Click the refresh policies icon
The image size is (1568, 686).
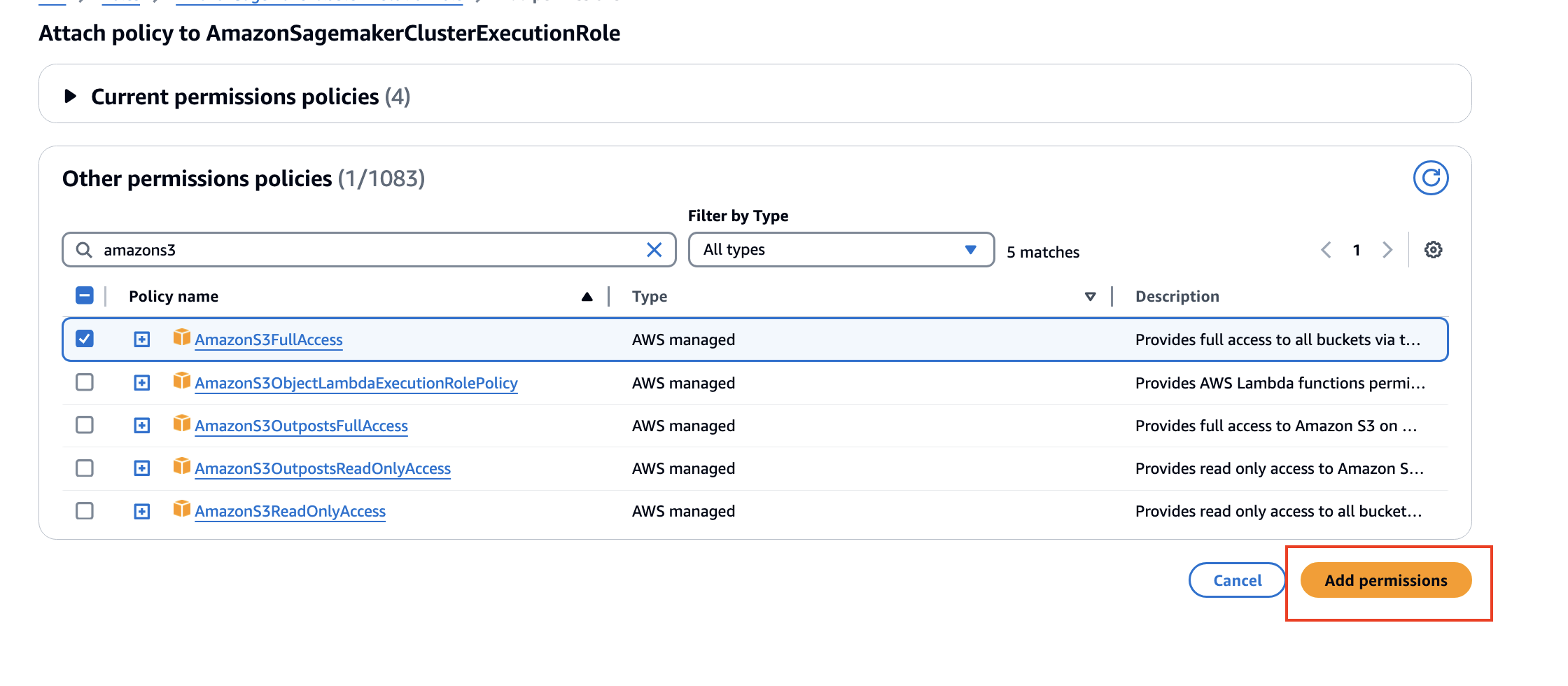coord(1430,178)
